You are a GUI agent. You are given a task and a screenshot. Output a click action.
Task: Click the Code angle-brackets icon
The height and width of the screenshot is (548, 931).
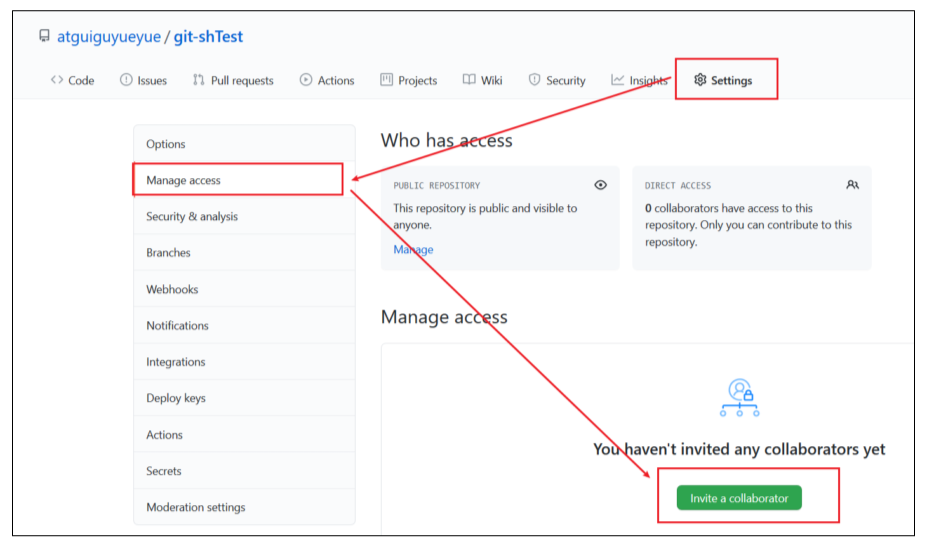pyautogui.click(x=57, y=80)
